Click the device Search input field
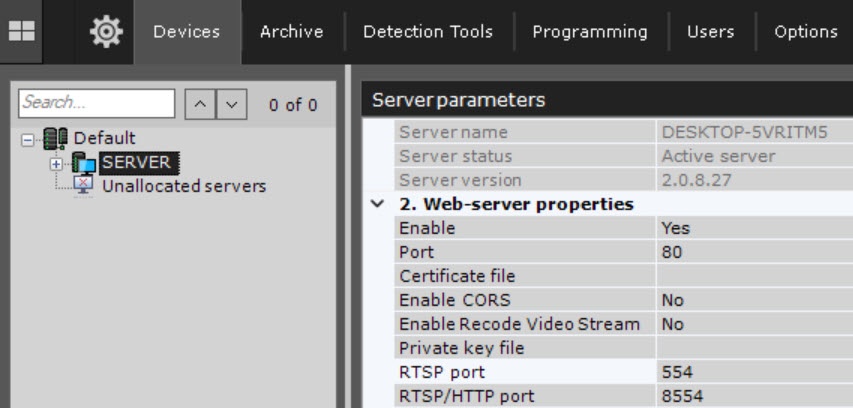This screenshot has width=853, height=408. (x=97, y=103)
